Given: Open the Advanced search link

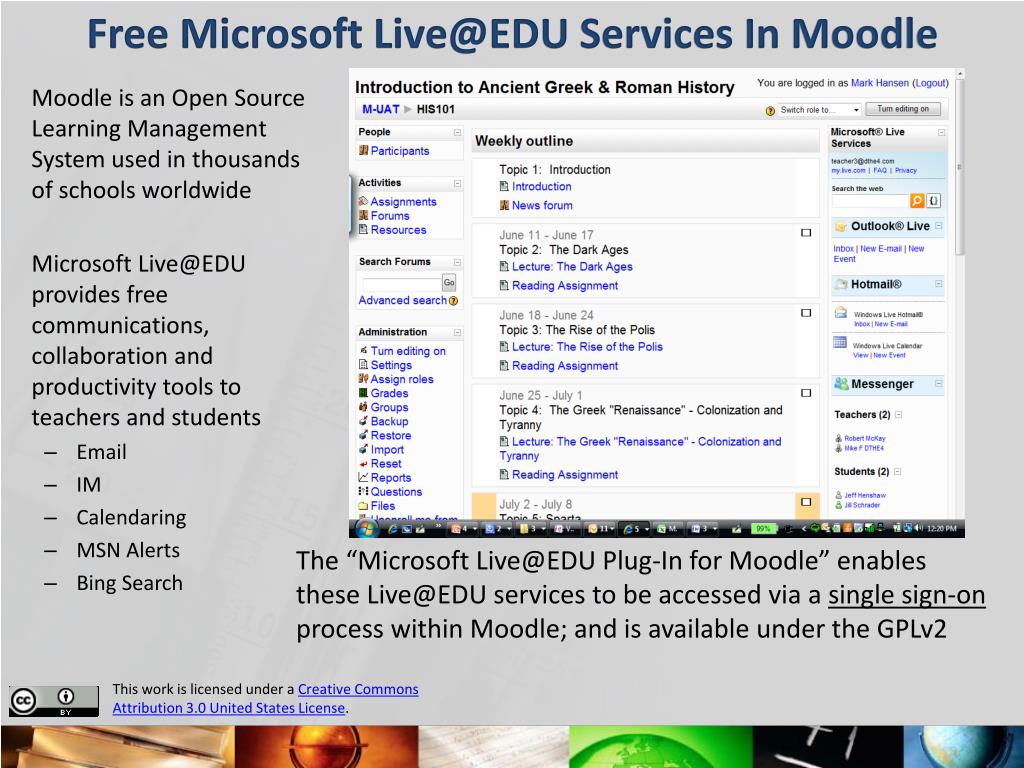Looking at the screenshot, I should tap(402, 300).
